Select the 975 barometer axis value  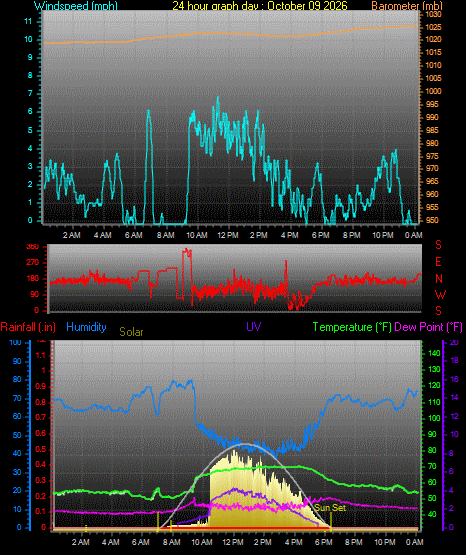coord(432,156)
